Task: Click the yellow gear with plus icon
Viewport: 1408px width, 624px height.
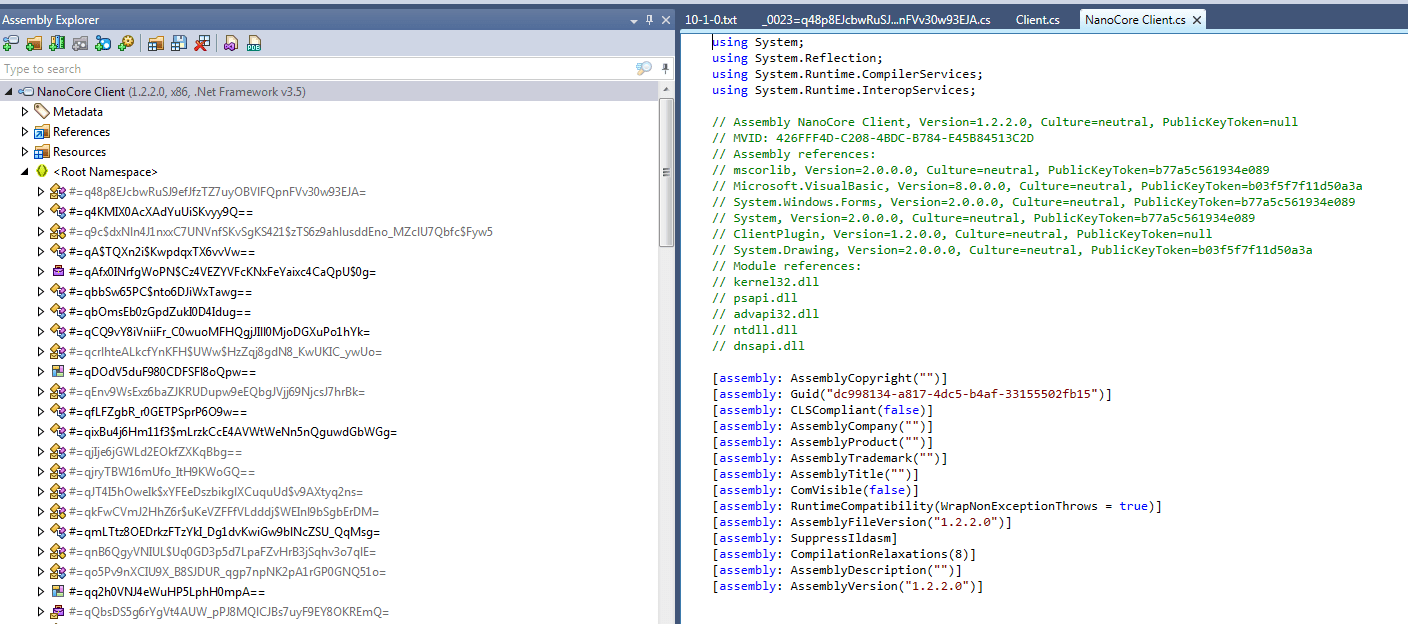Action: (126, 43)
